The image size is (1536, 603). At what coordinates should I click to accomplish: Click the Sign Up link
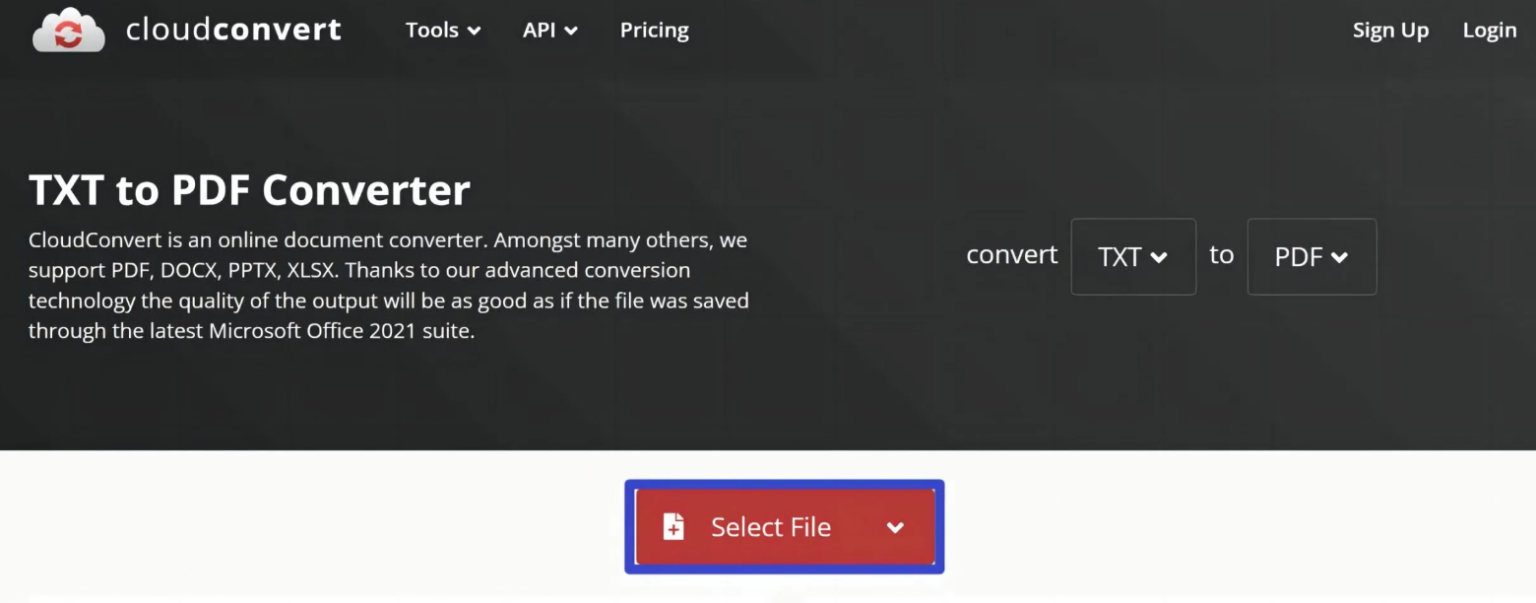(1390, 30)
